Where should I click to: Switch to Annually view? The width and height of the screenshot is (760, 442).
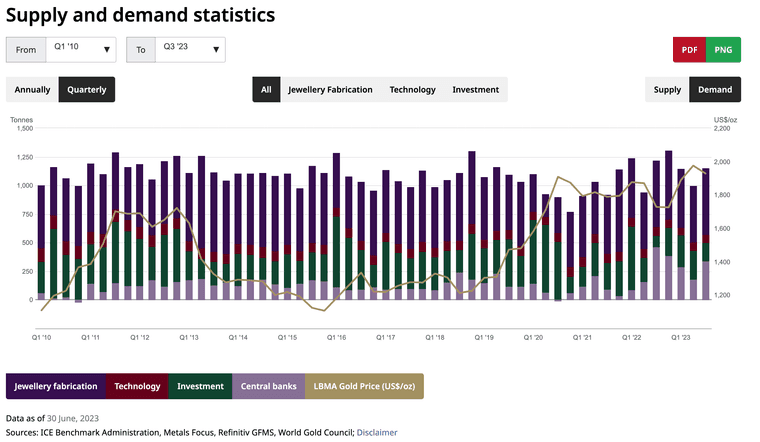[32, 89]
